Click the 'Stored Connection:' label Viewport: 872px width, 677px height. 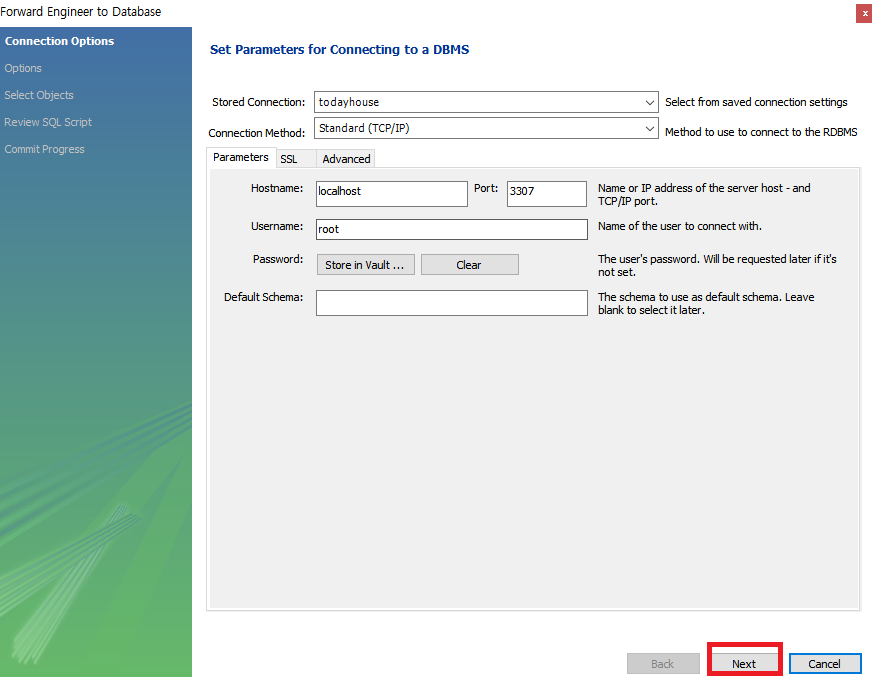coord(259,102)
